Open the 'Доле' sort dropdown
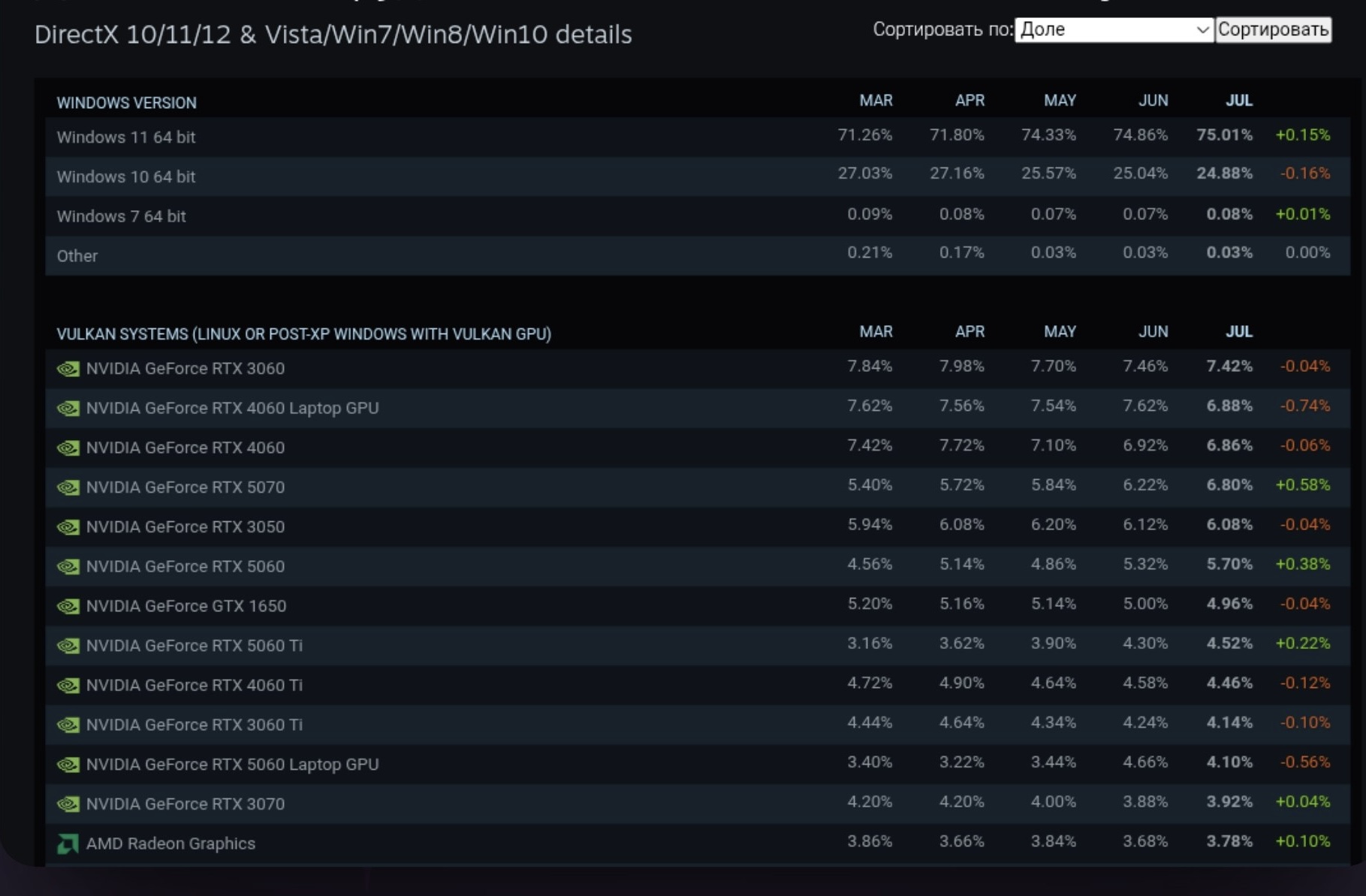Viewport: 1366px width, 896px height. click(1114, 30)
